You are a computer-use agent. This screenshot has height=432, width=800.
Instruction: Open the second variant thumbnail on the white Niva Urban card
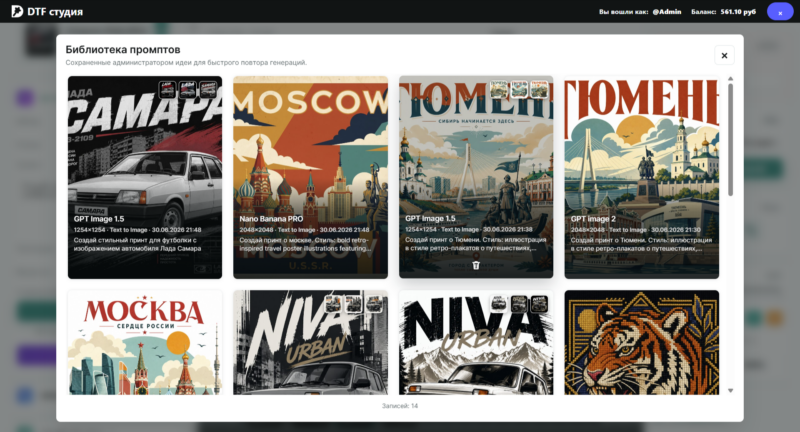(x=519, y=304)
